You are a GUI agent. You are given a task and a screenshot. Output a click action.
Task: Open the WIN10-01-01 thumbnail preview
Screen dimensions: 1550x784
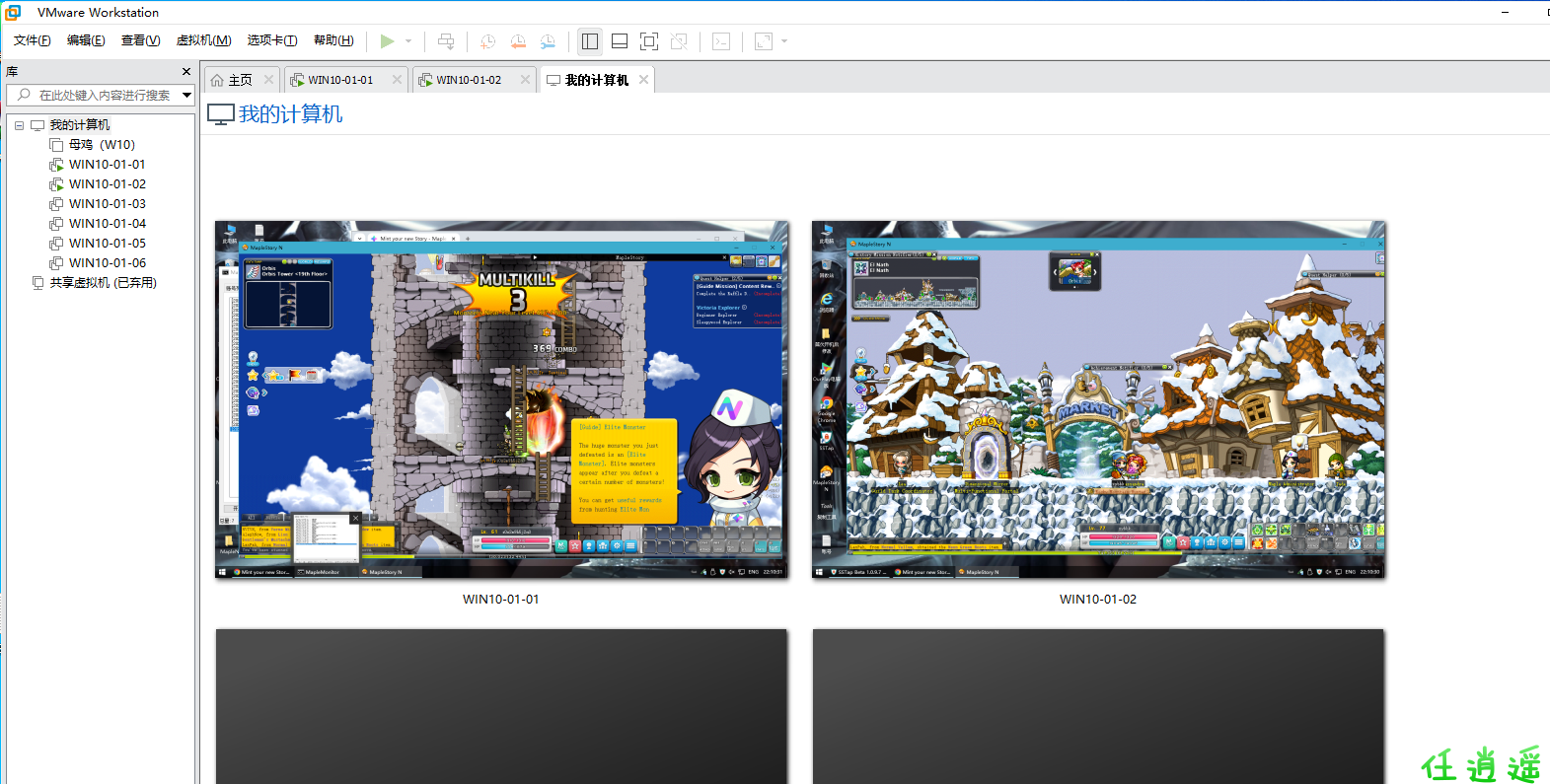(501, 399)
